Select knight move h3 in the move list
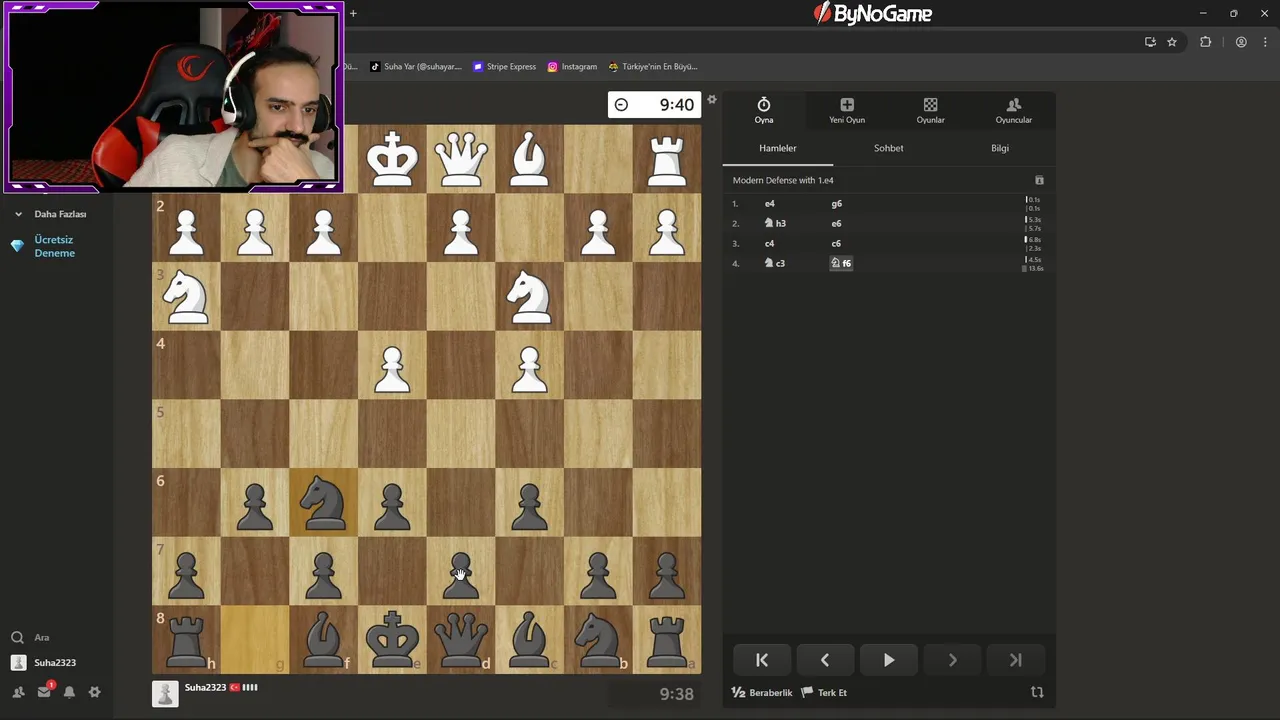 coord(775,223)
